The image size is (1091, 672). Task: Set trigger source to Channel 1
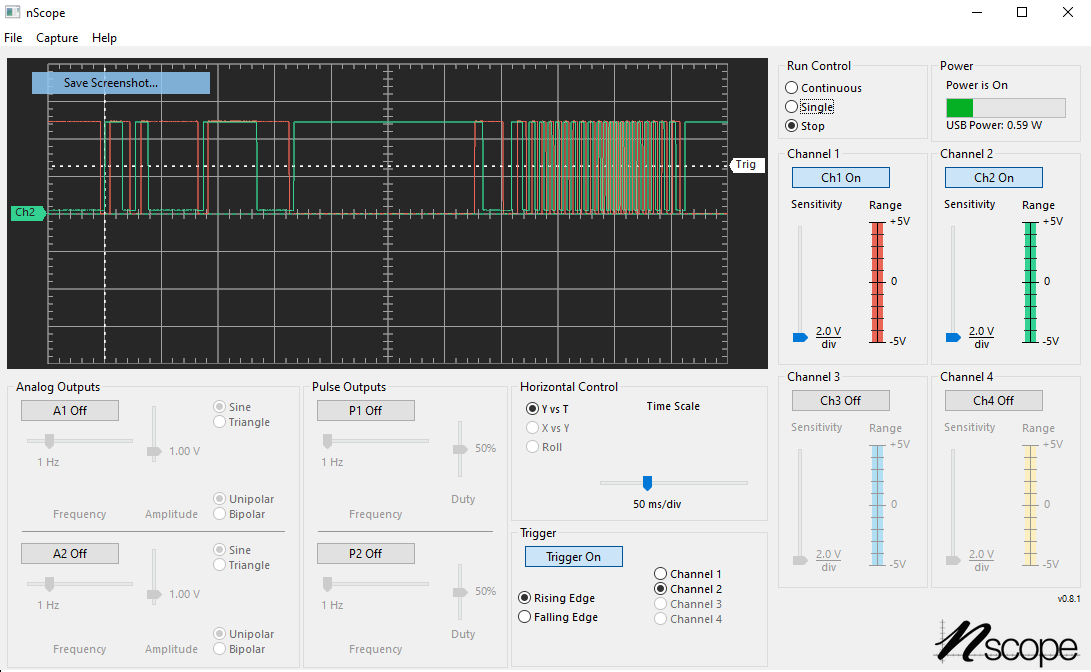click(x=661, y=574)
